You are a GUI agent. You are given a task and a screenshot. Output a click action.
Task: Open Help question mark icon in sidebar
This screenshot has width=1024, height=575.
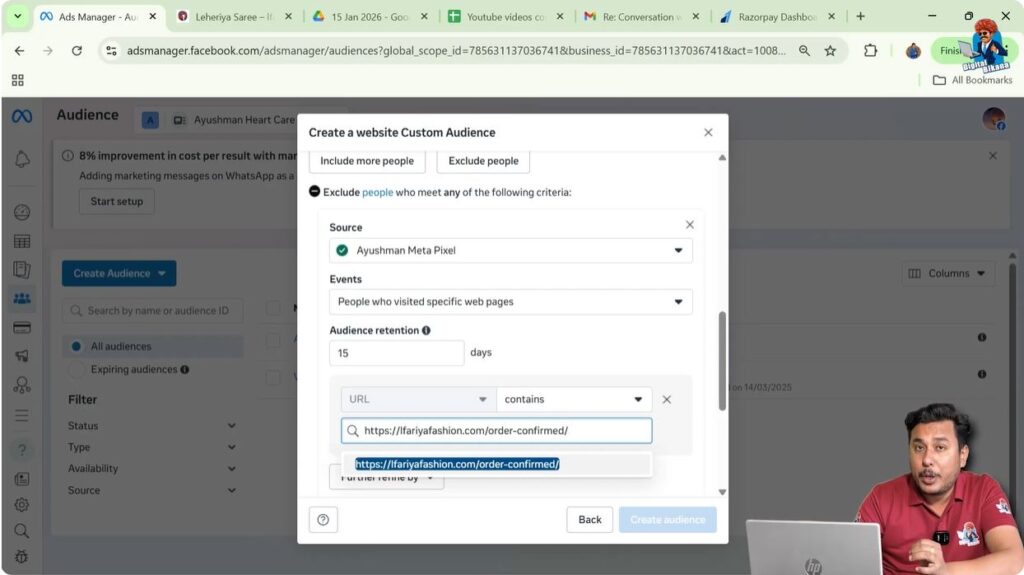22,450
